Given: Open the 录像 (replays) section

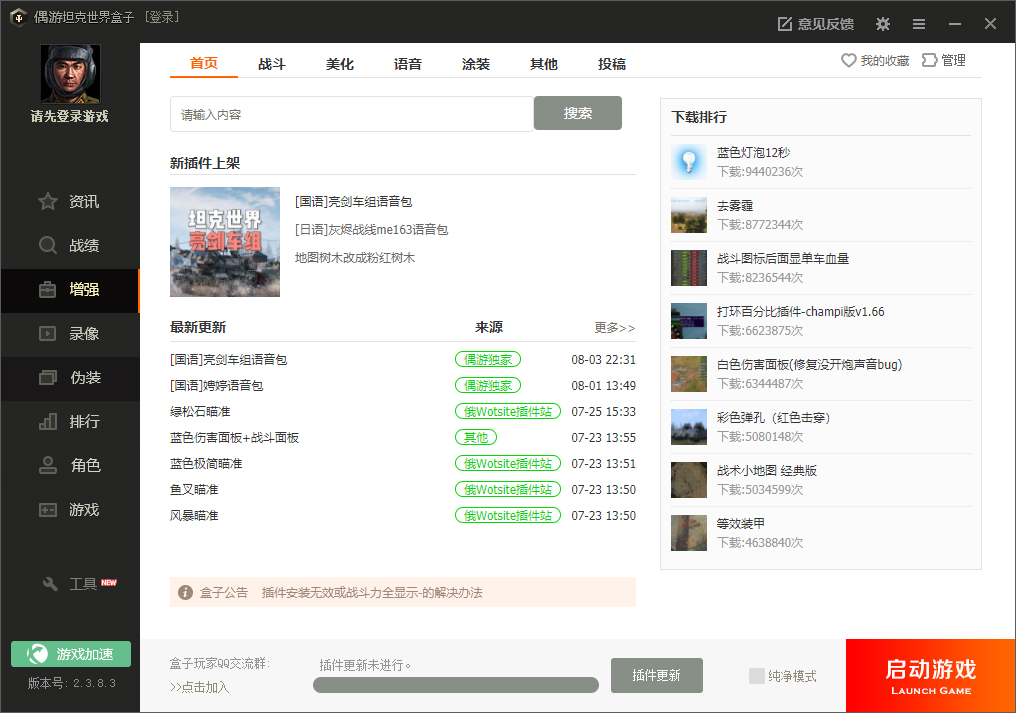Looking at the screenshot, I should (70, 333).
